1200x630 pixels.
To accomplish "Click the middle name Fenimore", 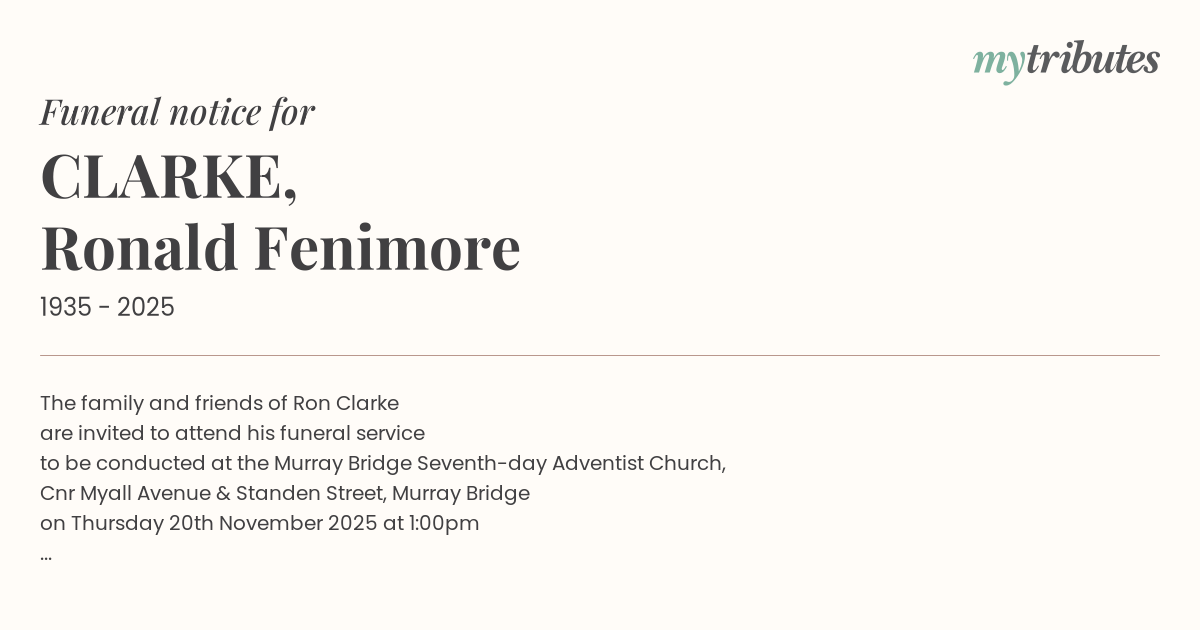I will pyautogui.click(x=387, y=248).
